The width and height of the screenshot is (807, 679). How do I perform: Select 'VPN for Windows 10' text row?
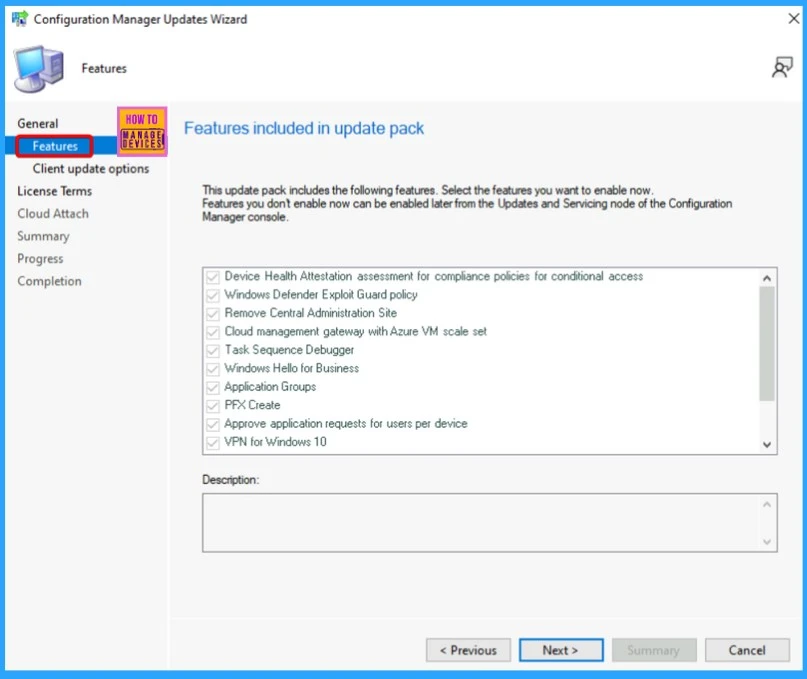click(275, 442)
